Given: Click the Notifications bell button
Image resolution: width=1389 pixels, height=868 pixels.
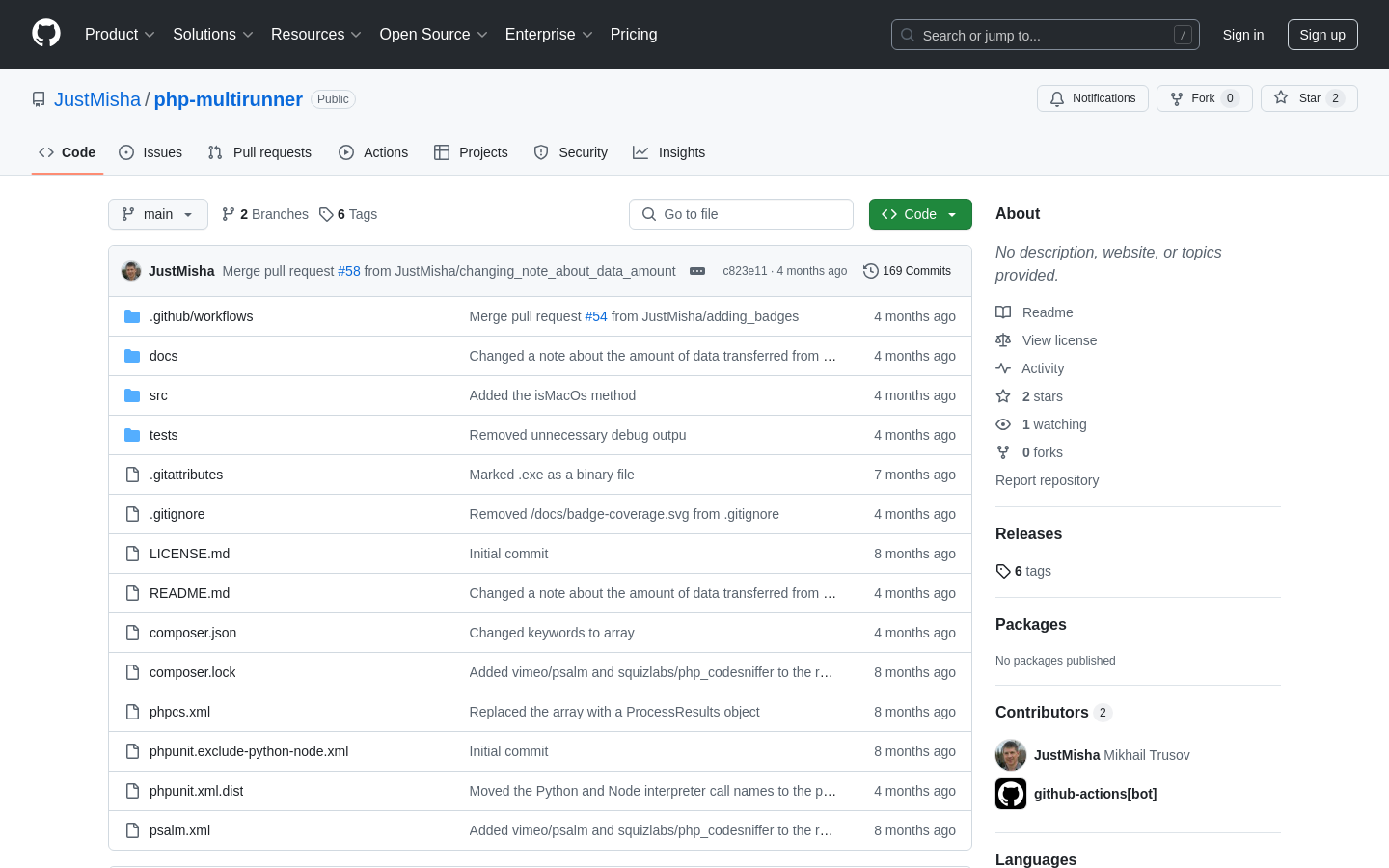Looking at the screenshot, I should pos(1093,98).
